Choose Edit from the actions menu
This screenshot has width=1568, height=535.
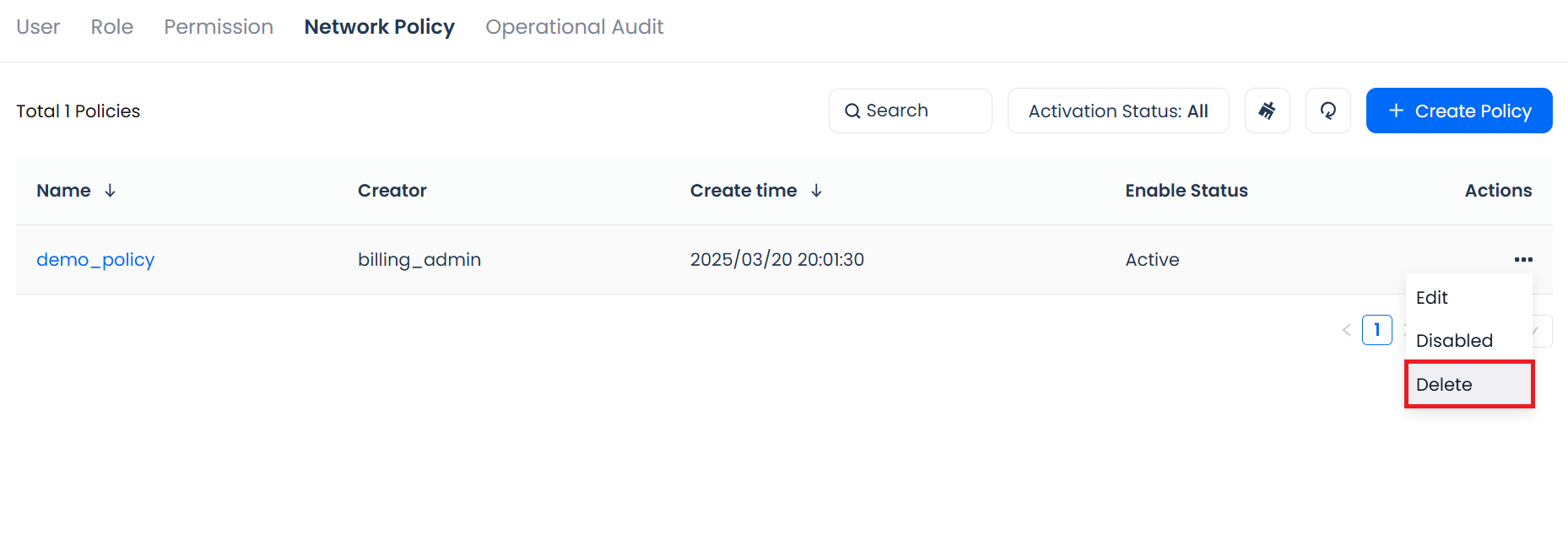1431,298
